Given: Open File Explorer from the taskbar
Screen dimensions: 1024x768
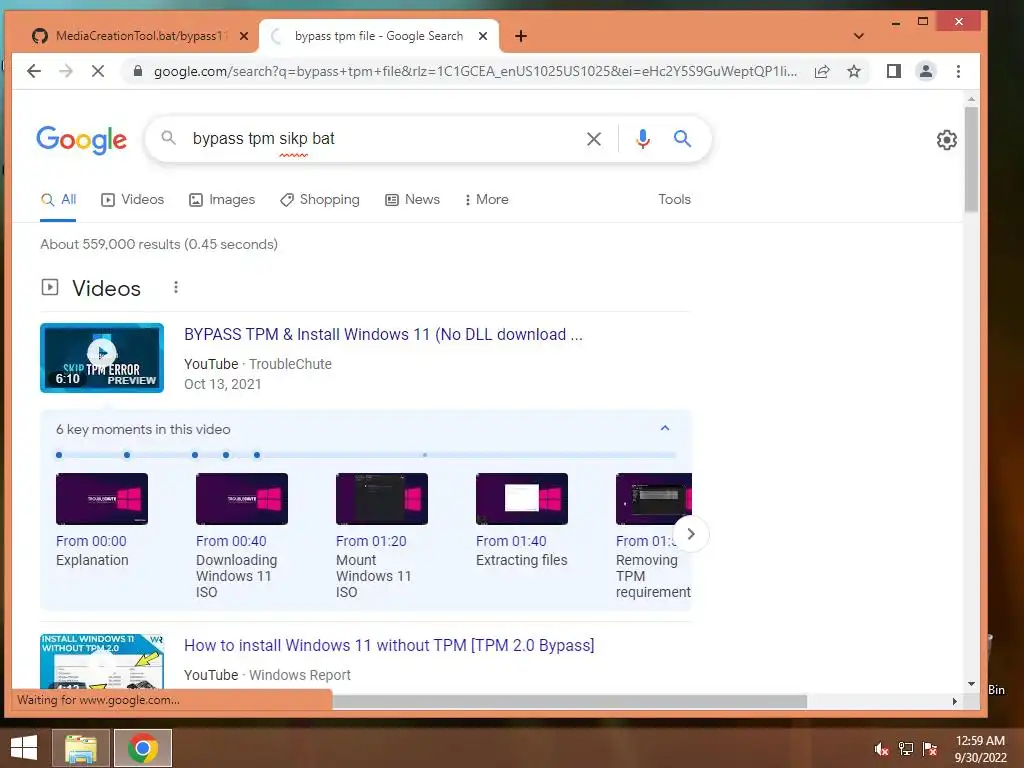Looking at the screenshot, I should tap(80, 748).
